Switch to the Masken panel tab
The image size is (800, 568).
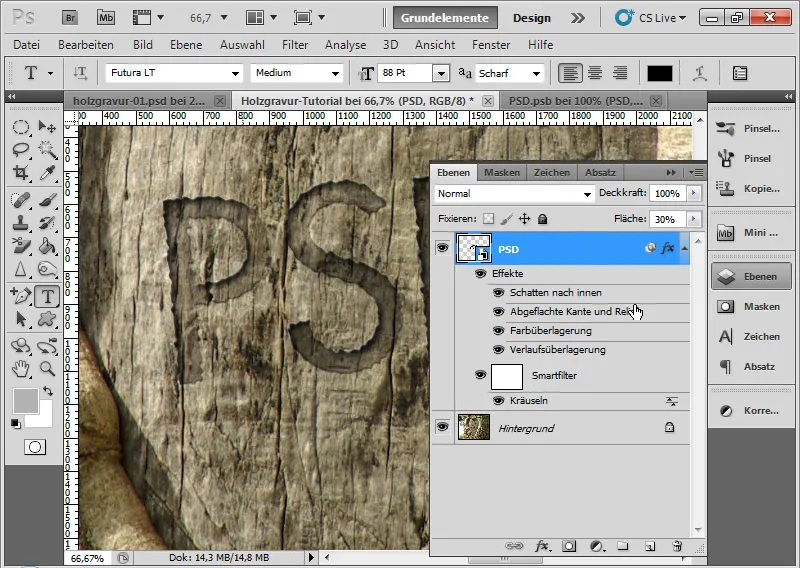[x=502, y=172]
